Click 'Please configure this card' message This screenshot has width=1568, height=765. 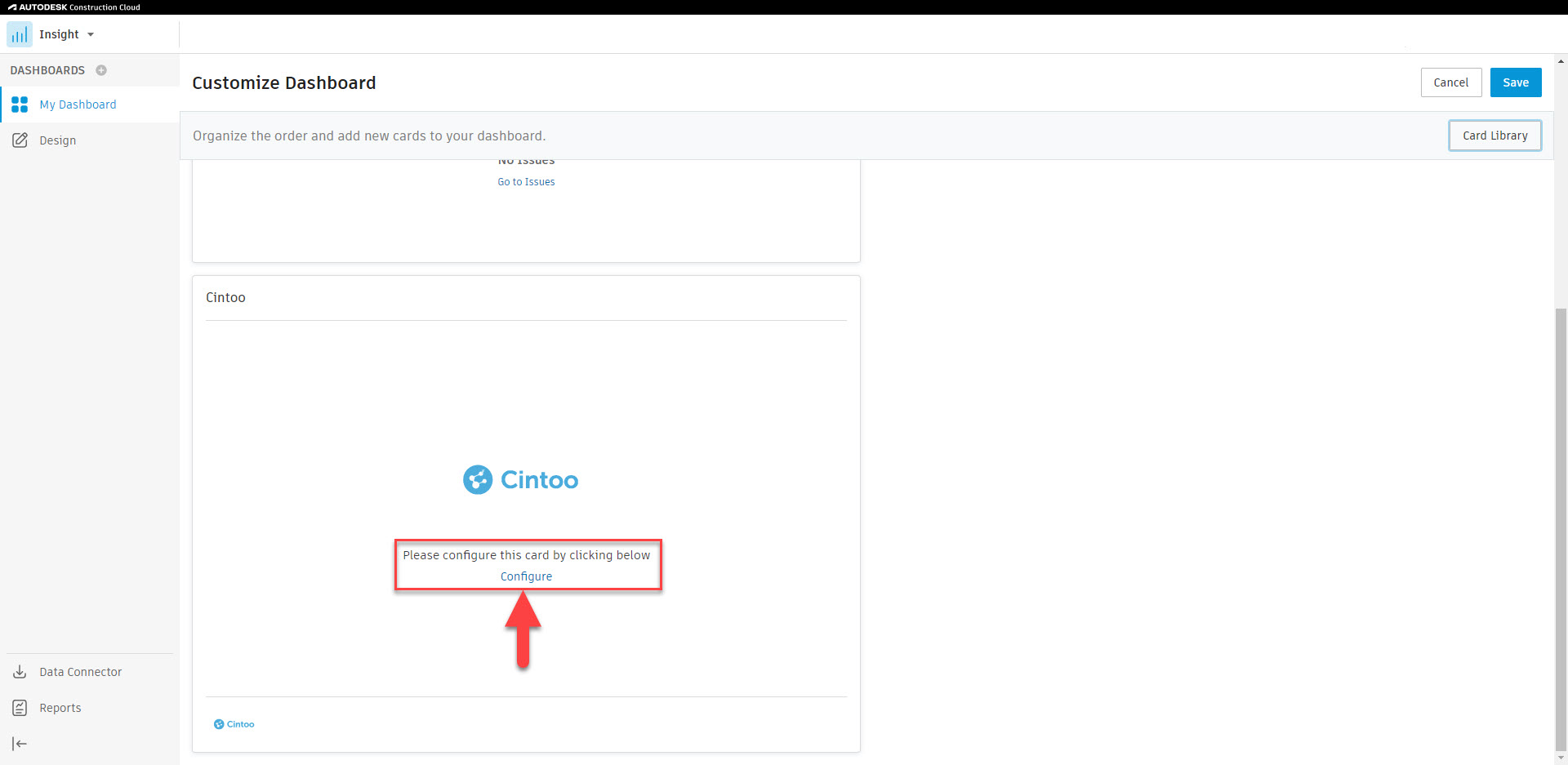tap(526, 555)
